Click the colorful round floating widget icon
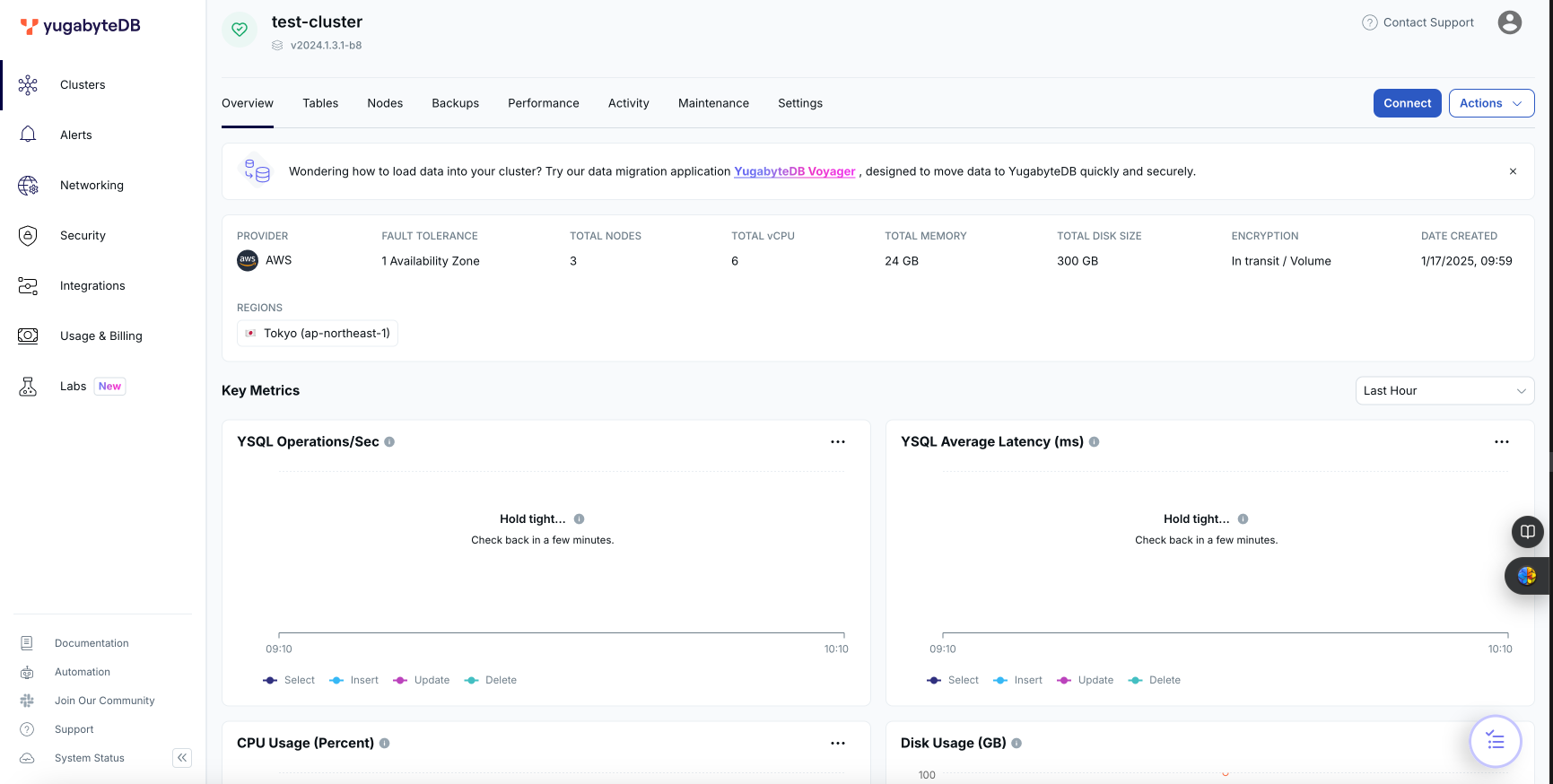Screen dimensions: 1553x784 1527,576
